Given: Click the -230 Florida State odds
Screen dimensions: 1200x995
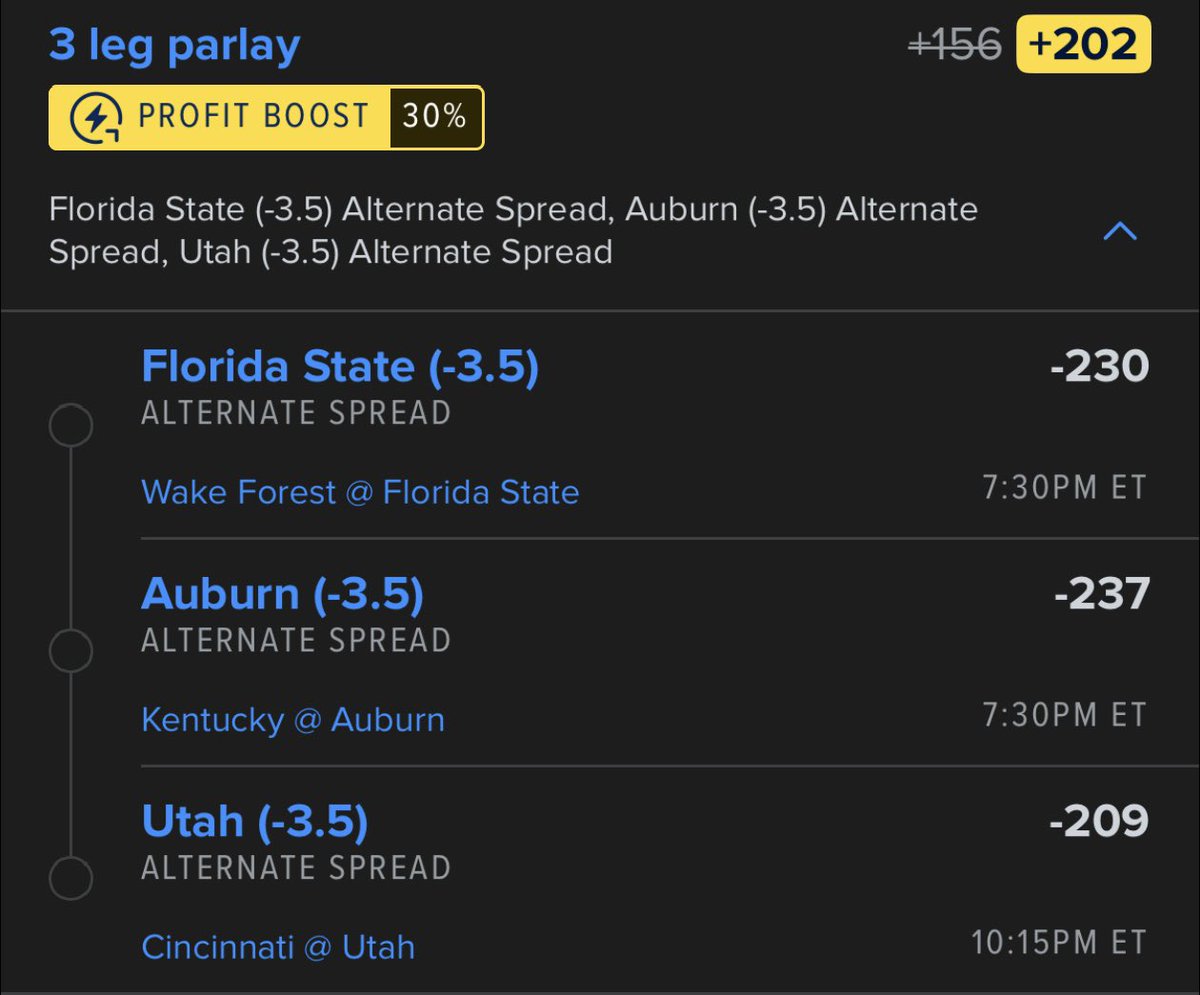Looking at the screenshot, I should point(1099,367).
